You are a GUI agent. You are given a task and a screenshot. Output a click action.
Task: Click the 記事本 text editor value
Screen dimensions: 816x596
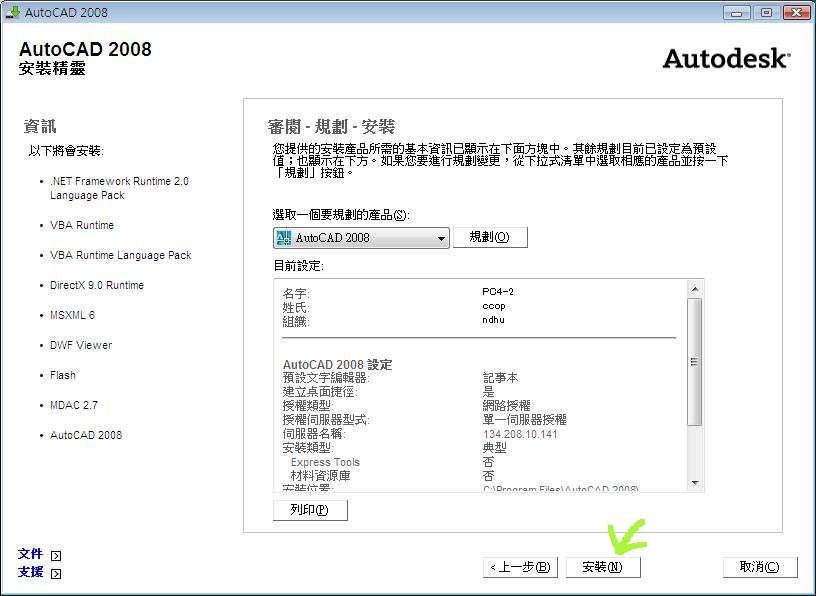(500, 377)
